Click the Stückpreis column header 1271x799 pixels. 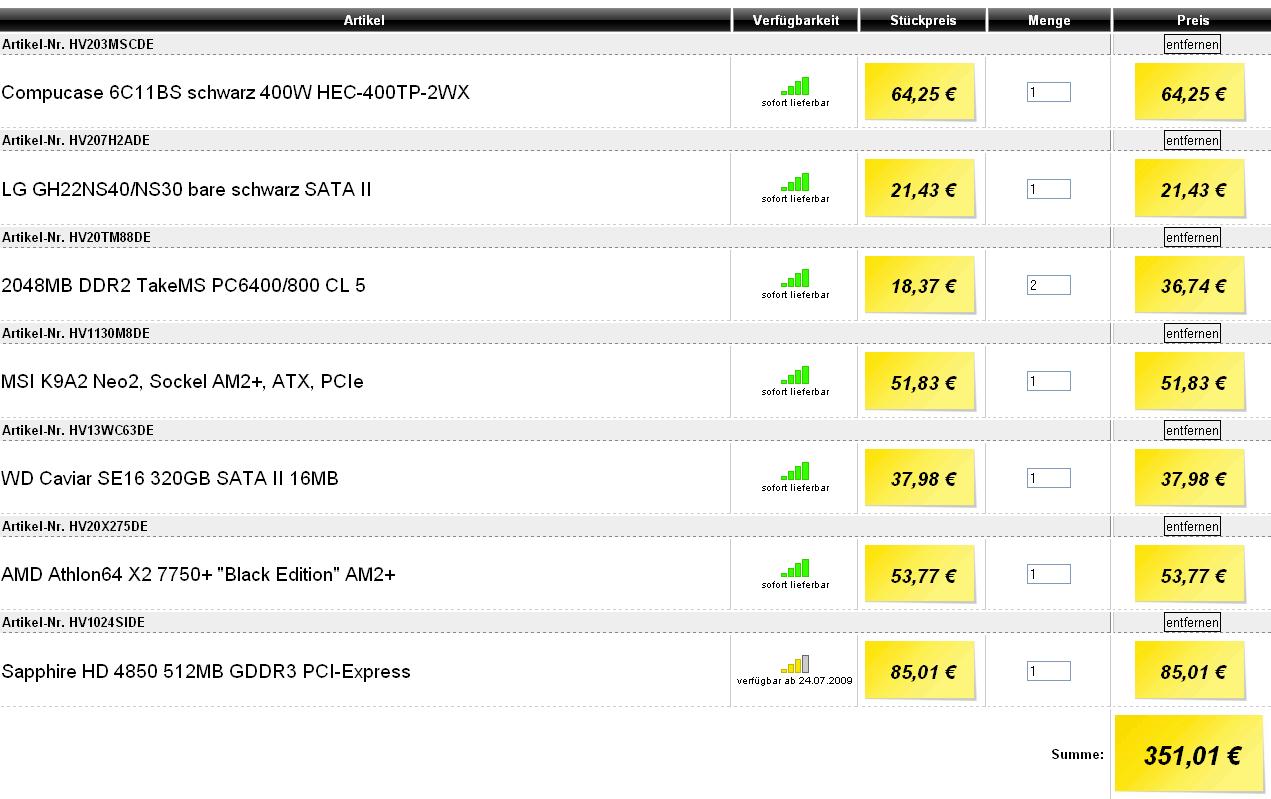tap(923, 20)
